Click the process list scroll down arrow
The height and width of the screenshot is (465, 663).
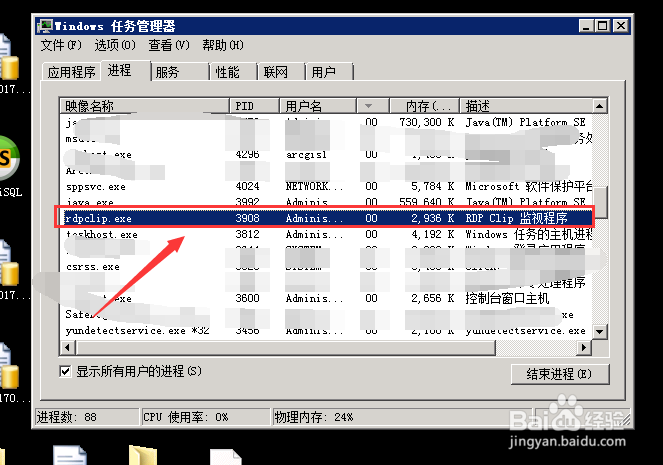pyautogui.click(x=600, y=331)
